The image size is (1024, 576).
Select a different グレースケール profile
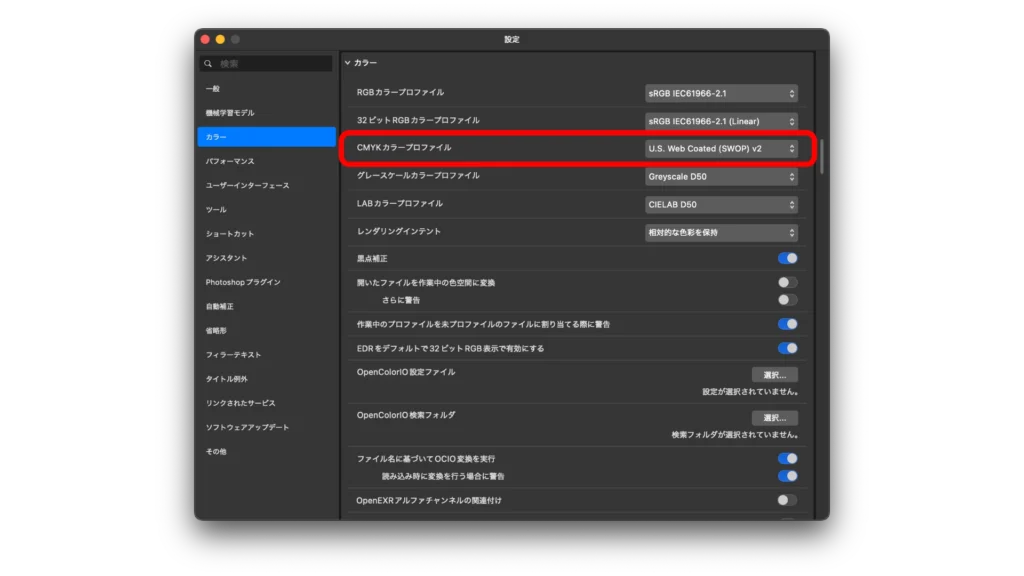(720, 176)
